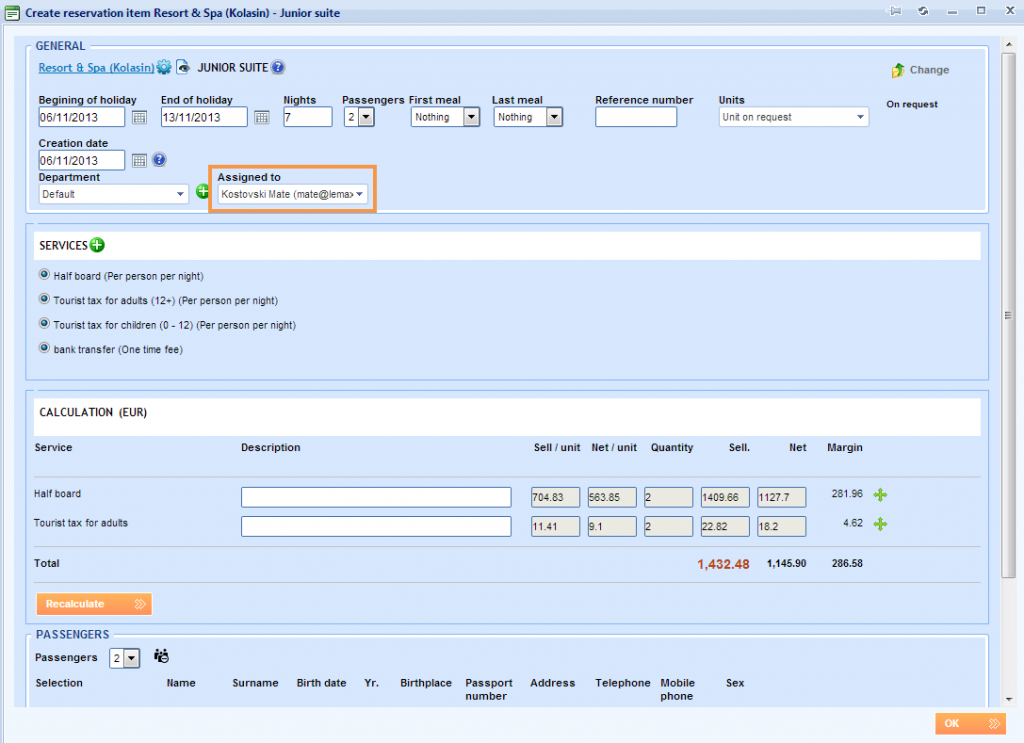Open calendar picker for Begining of holiday
1024x743 pixels.
pyautogui.click(x=140, y=118)
